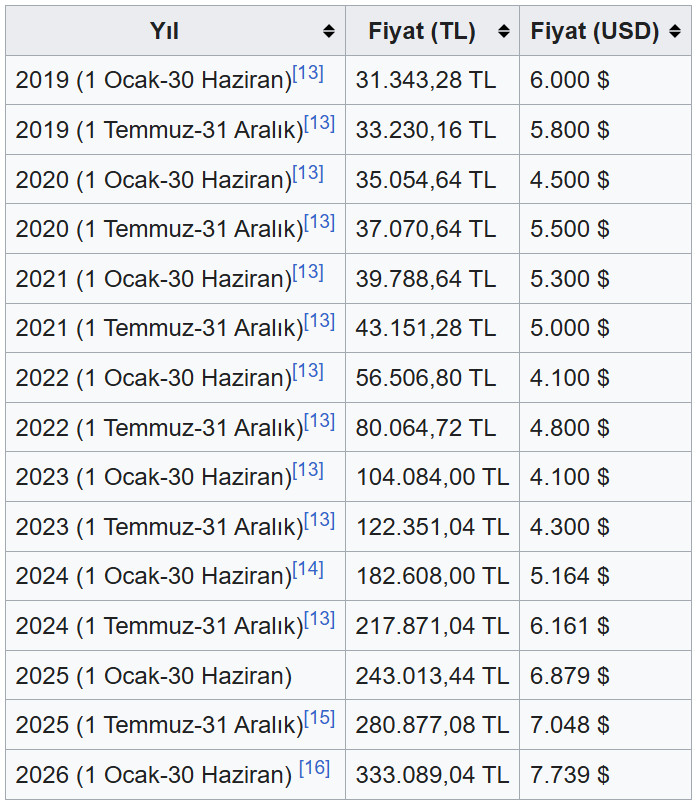Click the 104.084,00 TL cell
This screenshot has height=805, width=697.
tap(432, 477)
